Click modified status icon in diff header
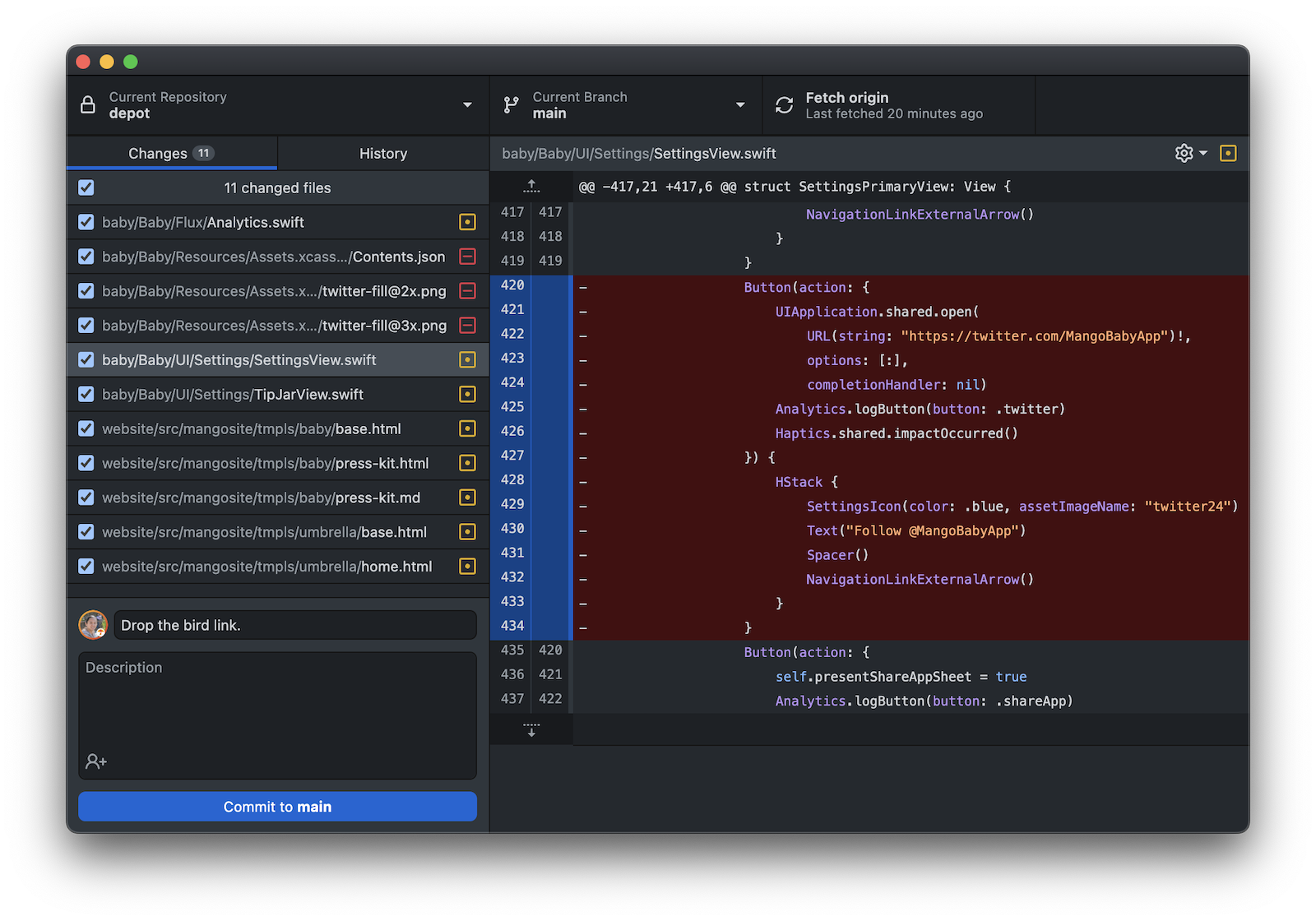This screenshot has width=1316, height=921. (x=1228, y=153)
